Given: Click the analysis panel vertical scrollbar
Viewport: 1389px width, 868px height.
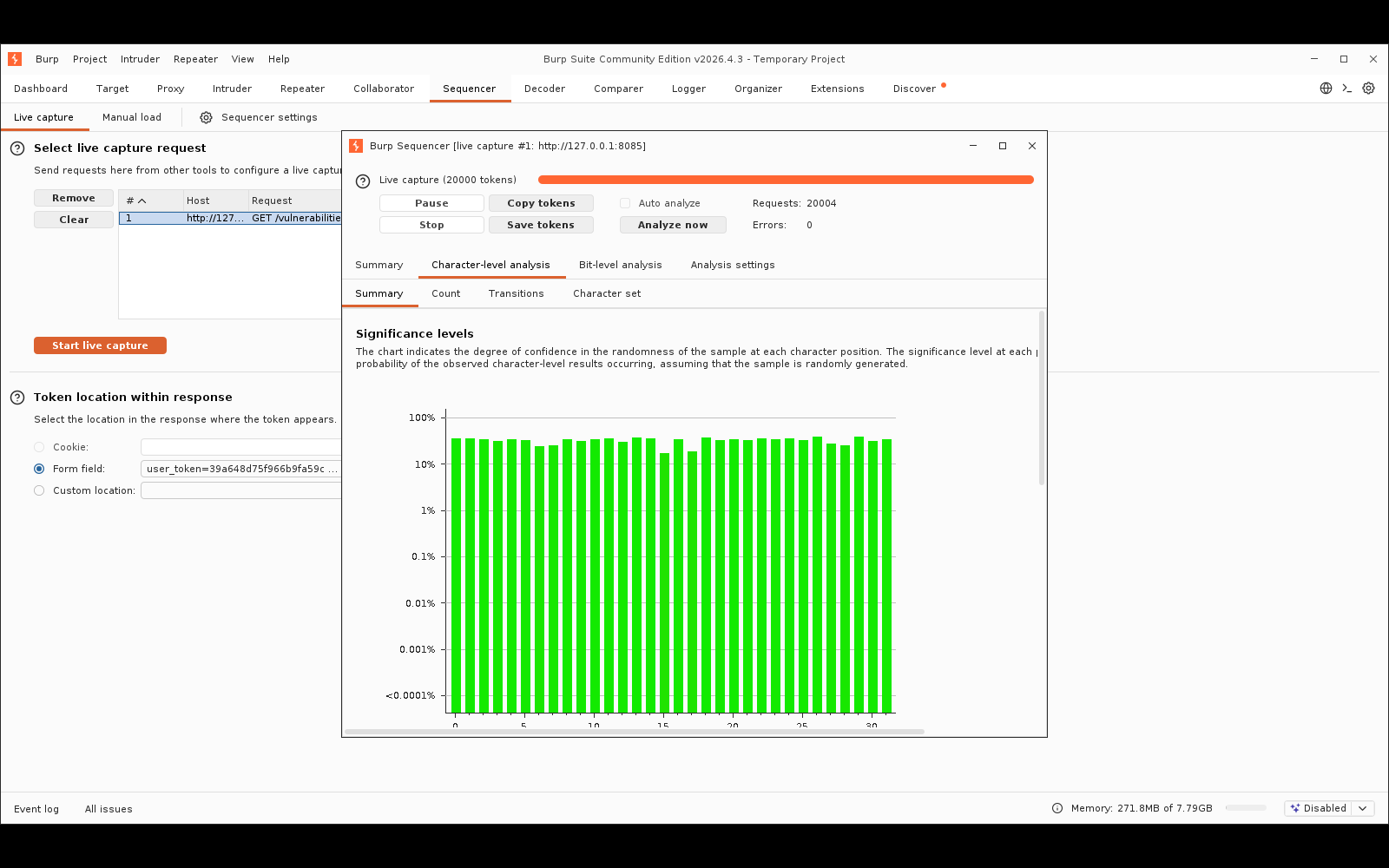Looking at the screenshot, I should click(1042, 398).
